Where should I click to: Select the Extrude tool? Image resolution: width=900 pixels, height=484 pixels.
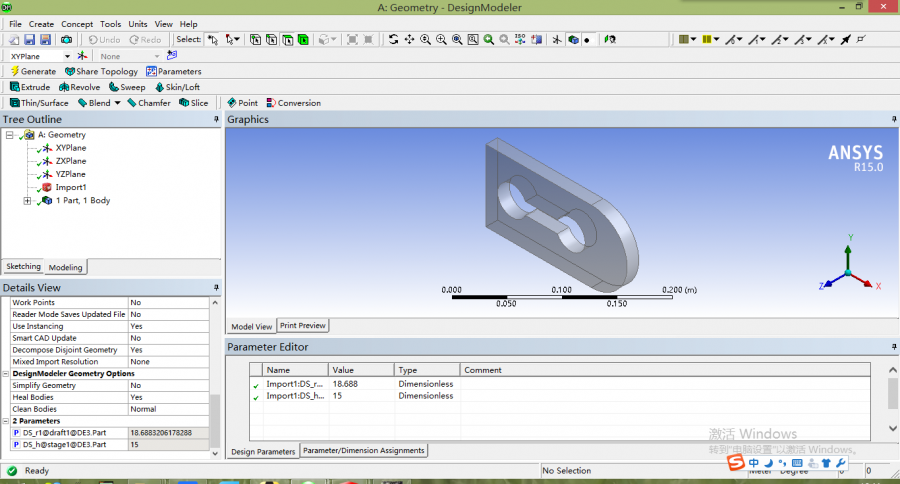click(x=30, y=87)
